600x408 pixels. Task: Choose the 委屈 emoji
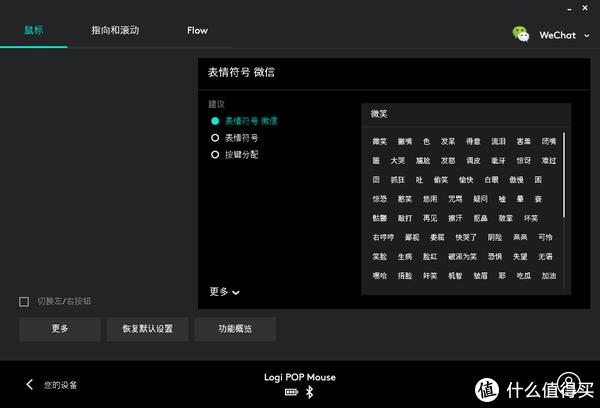coord(437,237)
